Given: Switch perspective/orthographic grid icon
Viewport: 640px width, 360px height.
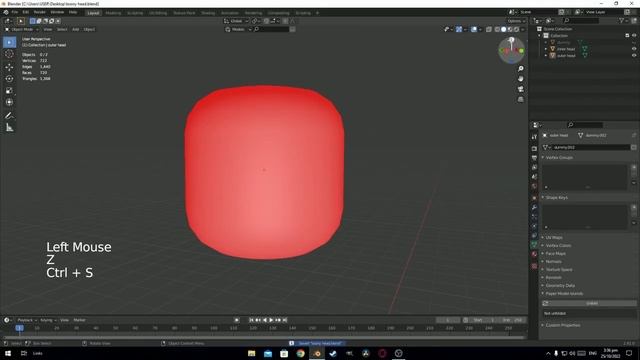Looking at the screenshot, I should 520,99.
